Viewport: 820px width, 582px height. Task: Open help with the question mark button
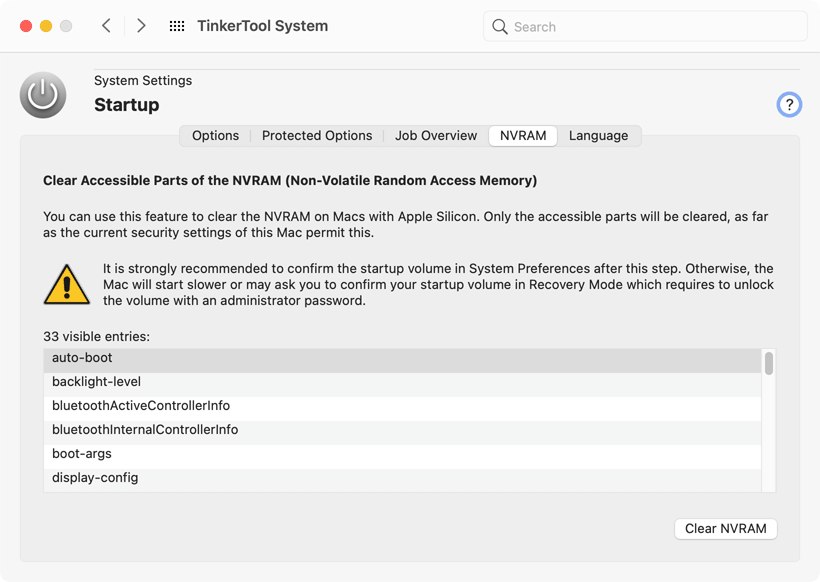point(789,105)
